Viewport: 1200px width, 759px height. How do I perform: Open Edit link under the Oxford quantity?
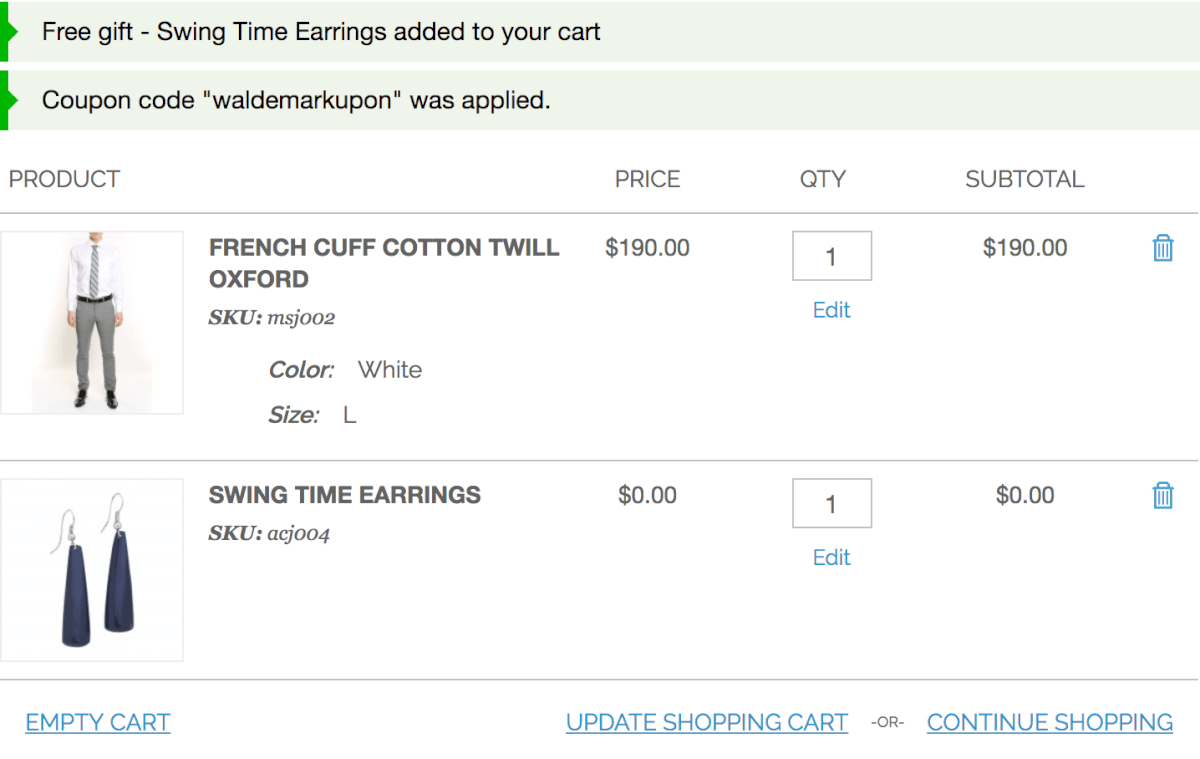[831, 310]
